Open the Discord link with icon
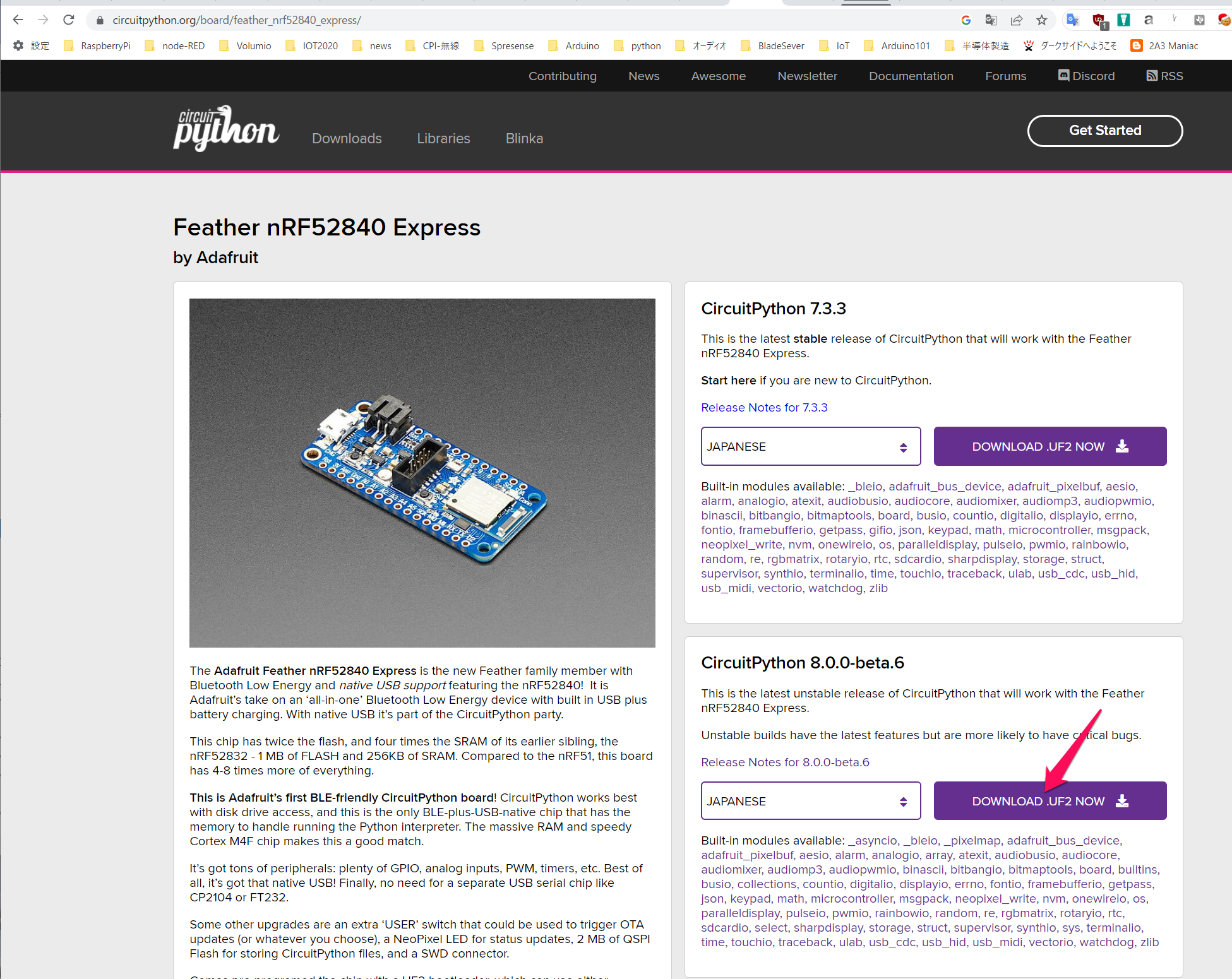 (x=1086, y=76)
